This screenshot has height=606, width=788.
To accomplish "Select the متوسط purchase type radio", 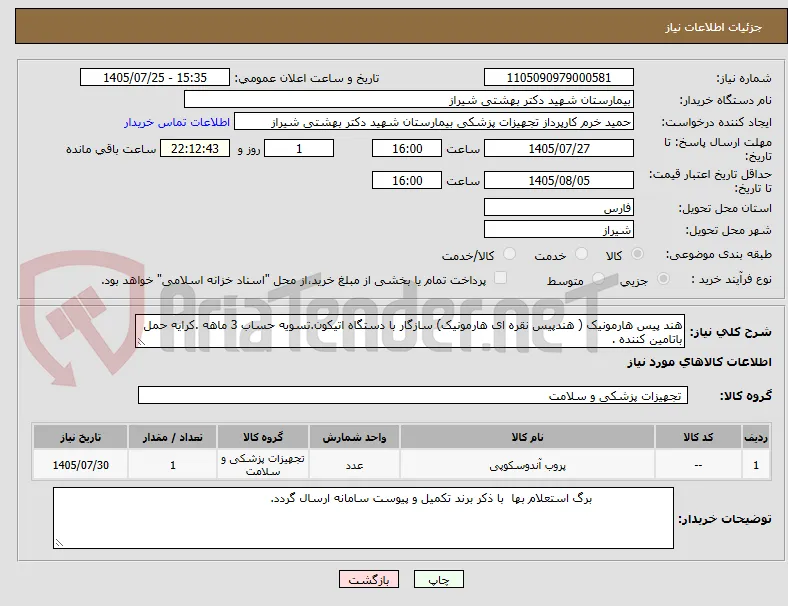I will (x=598, y=278).
